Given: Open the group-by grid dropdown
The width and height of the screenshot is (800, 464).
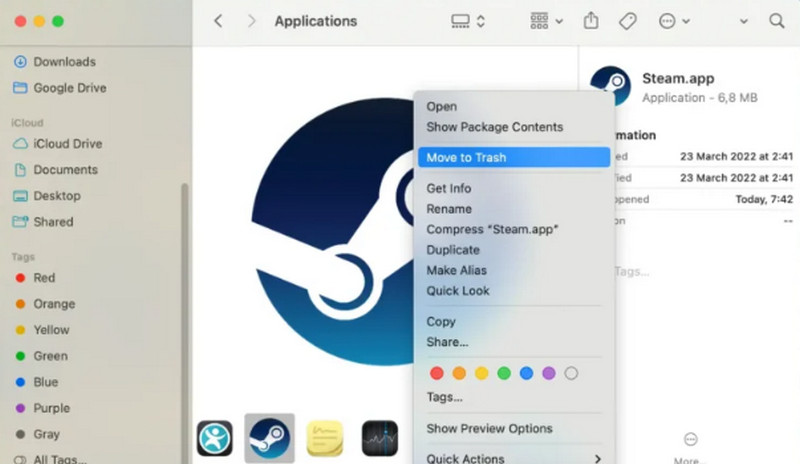Looking at the screenshot, I should pos(546,21).
